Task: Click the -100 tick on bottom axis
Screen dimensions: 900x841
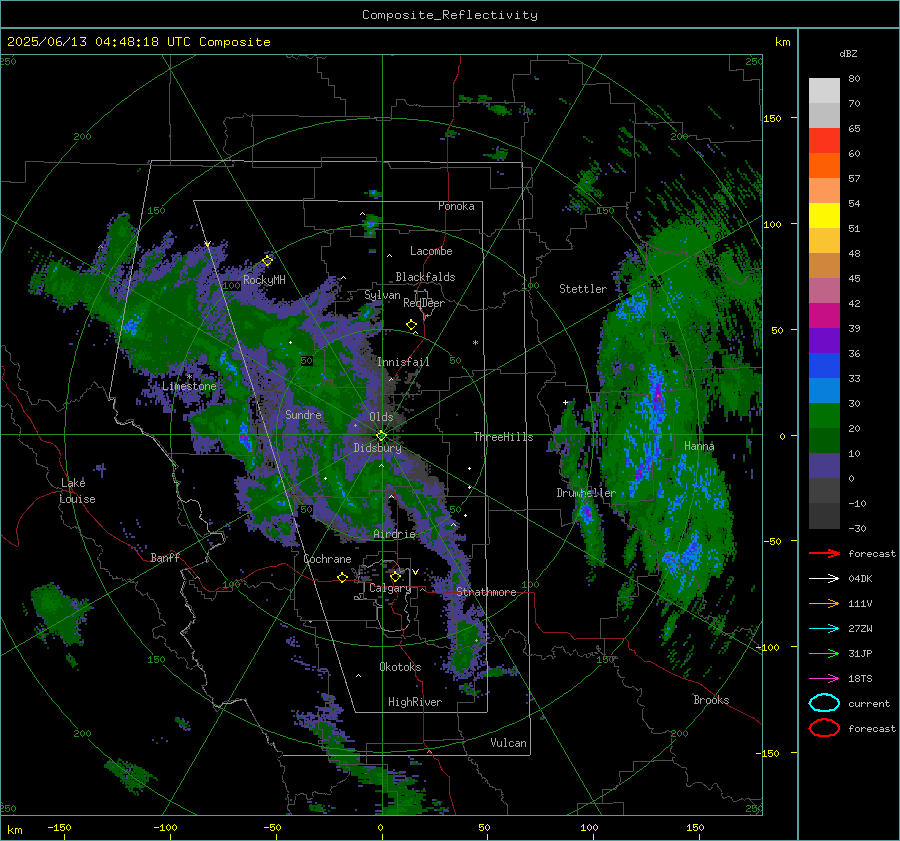Action: point(165,827)
